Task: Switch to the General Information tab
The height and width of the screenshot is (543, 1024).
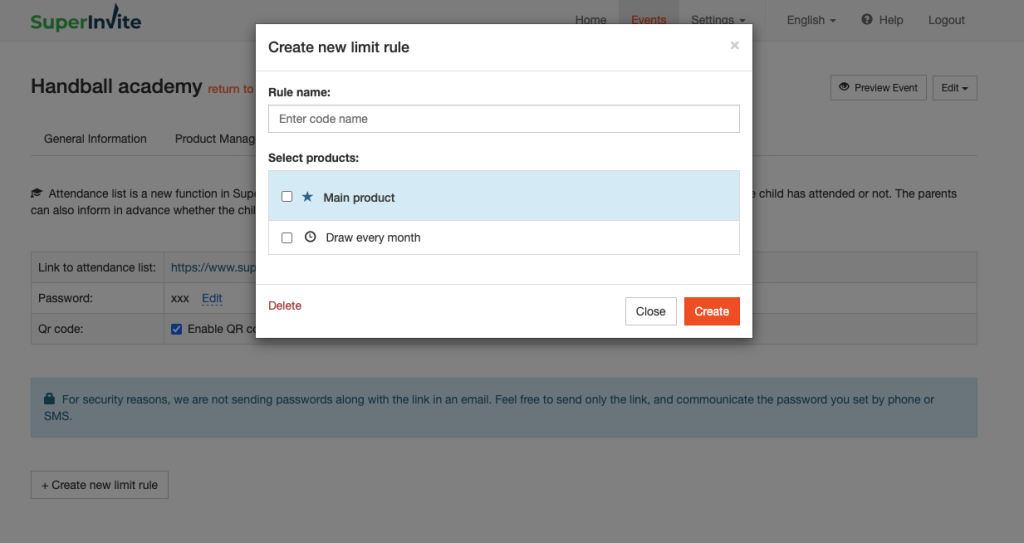Action: [95, 139]
